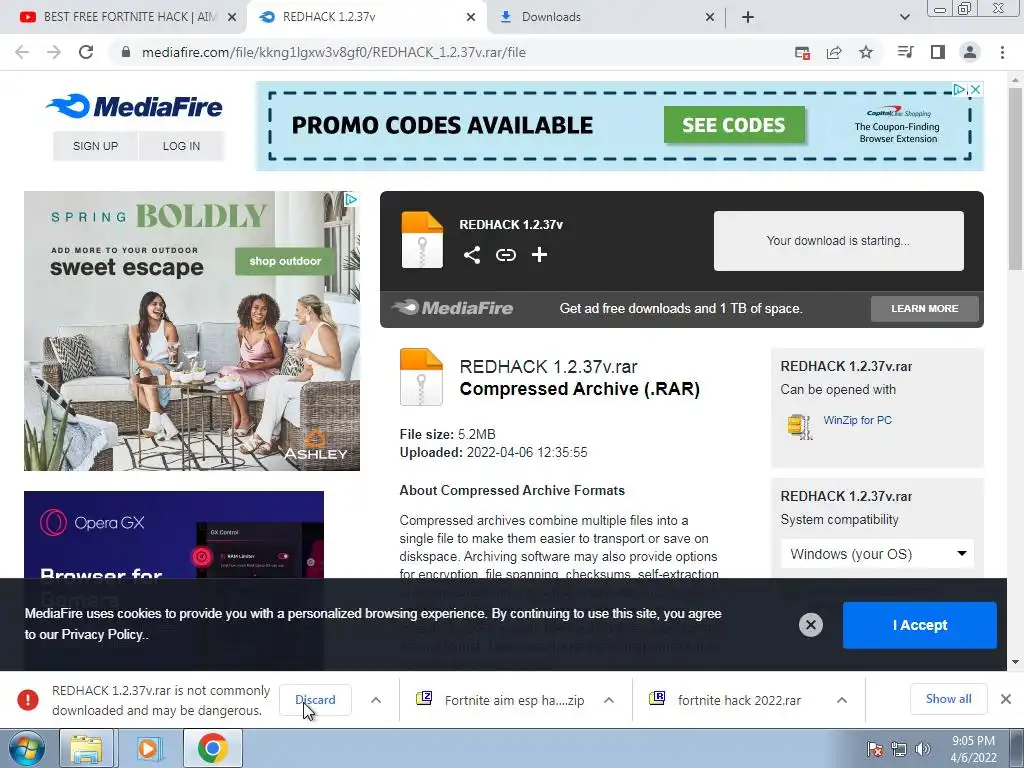
Task: Open the Chrome three-dot menu
Action: (1002, 52)
